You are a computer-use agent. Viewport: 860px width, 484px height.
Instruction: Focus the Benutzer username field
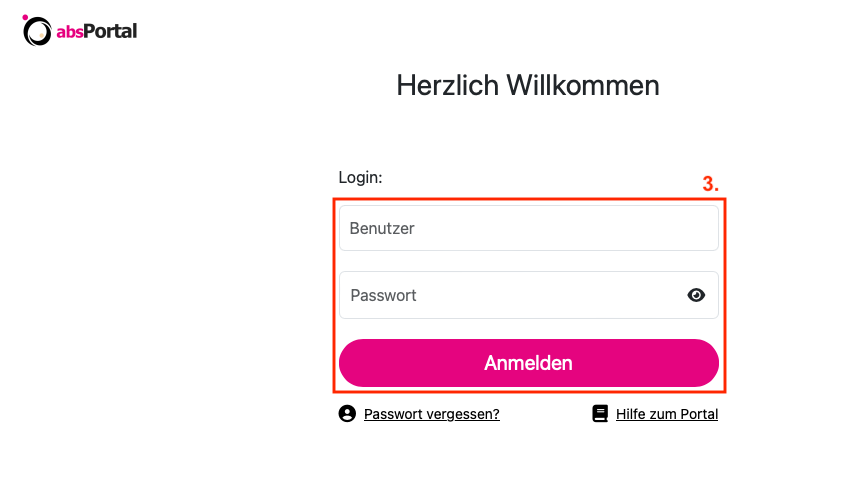pyautogui.click(x=528, y=228)
